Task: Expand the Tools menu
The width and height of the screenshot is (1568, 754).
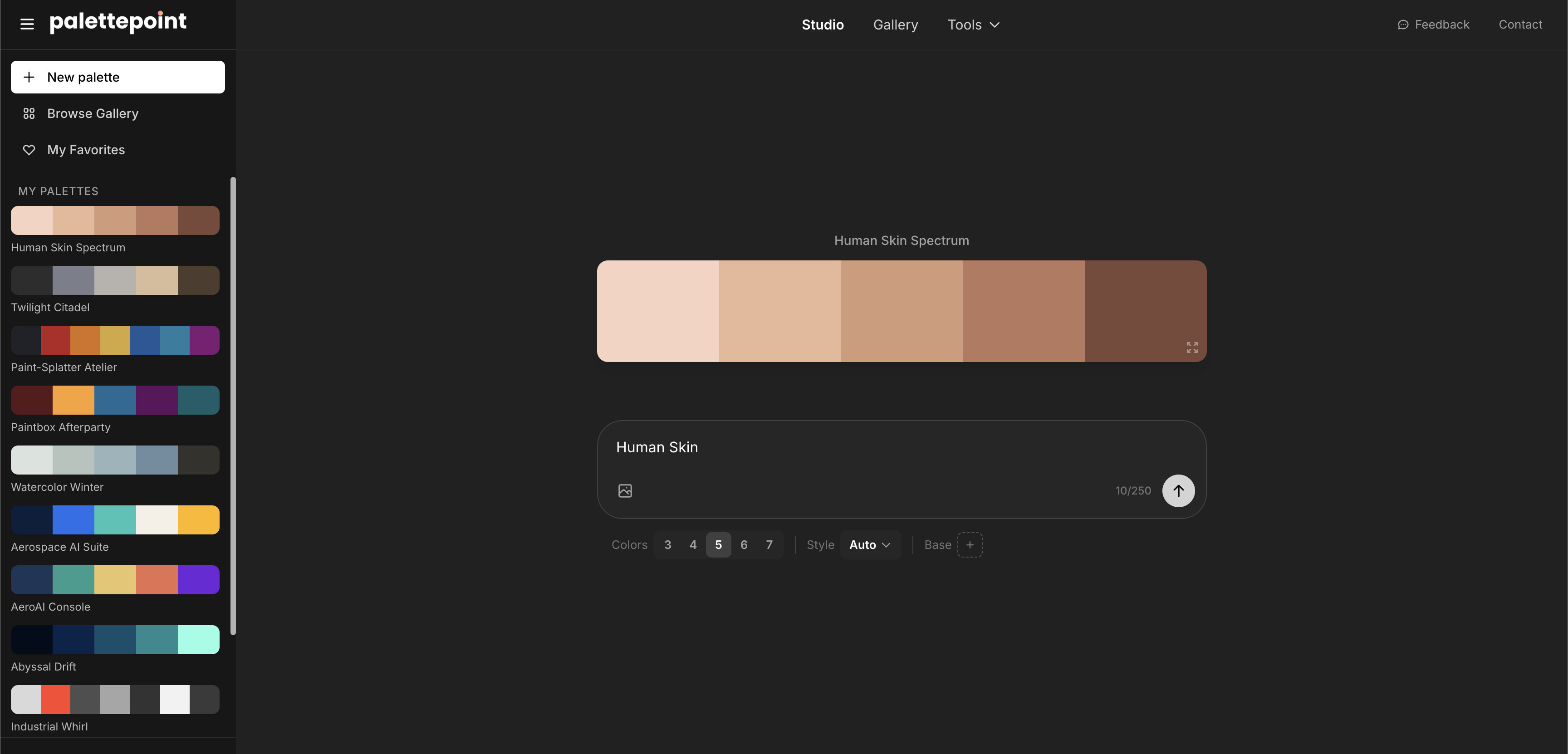Action: 973,25
